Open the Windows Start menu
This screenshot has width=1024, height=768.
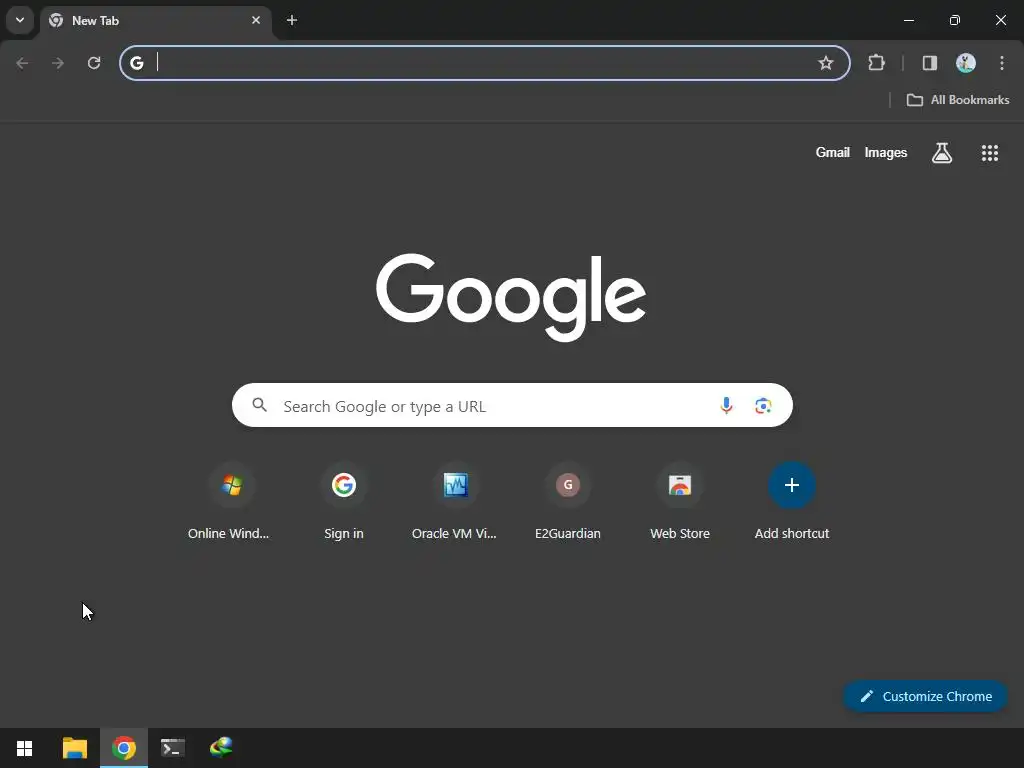pyautogui.click(x=25, y=748)
